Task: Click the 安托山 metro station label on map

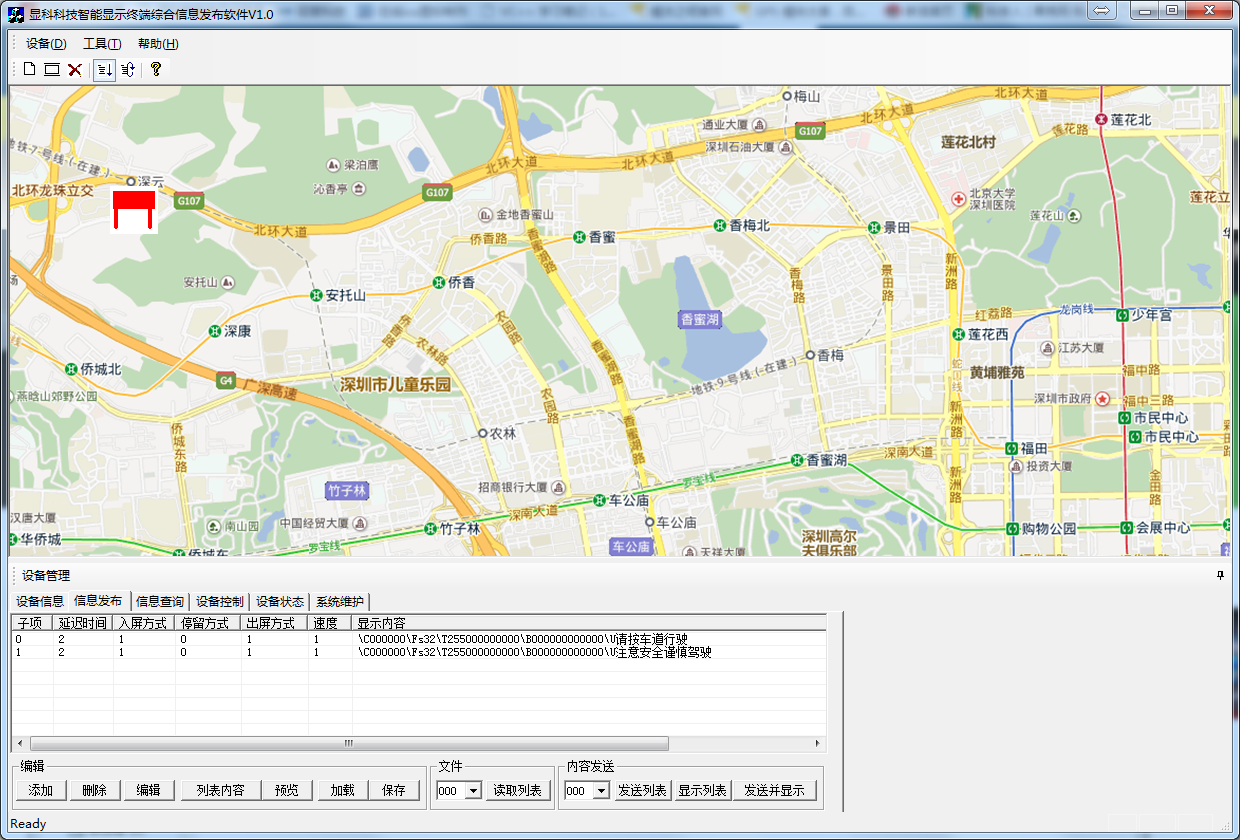Action: click(x=346, y=296)
